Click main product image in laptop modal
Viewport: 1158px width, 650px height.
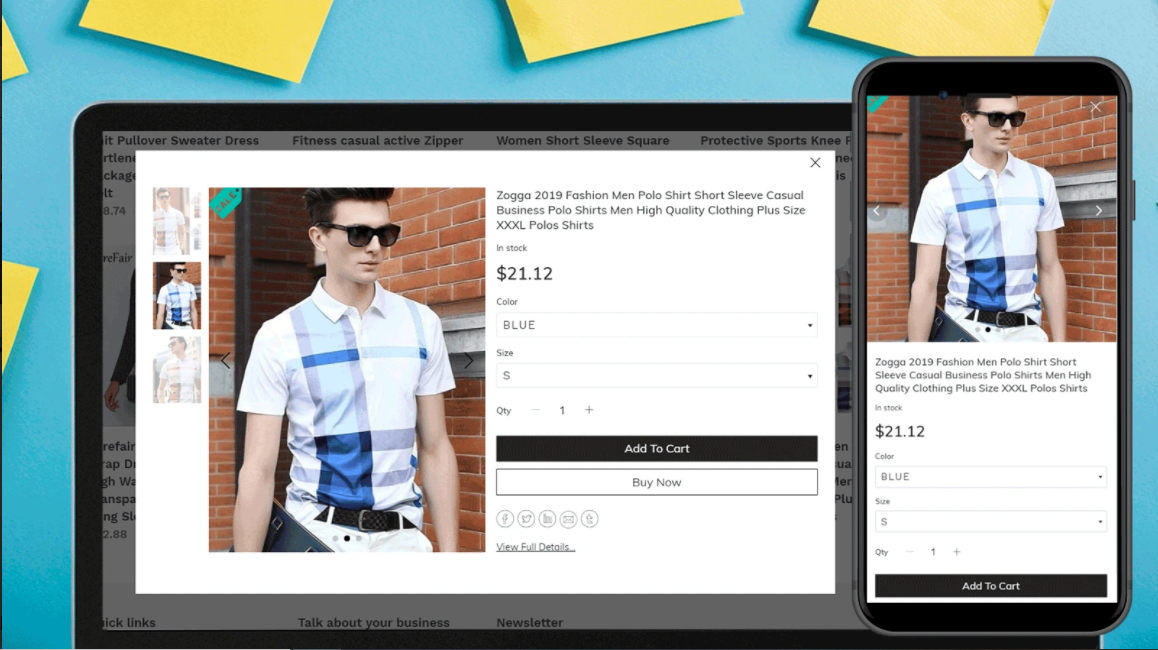[x=347, y=369]
